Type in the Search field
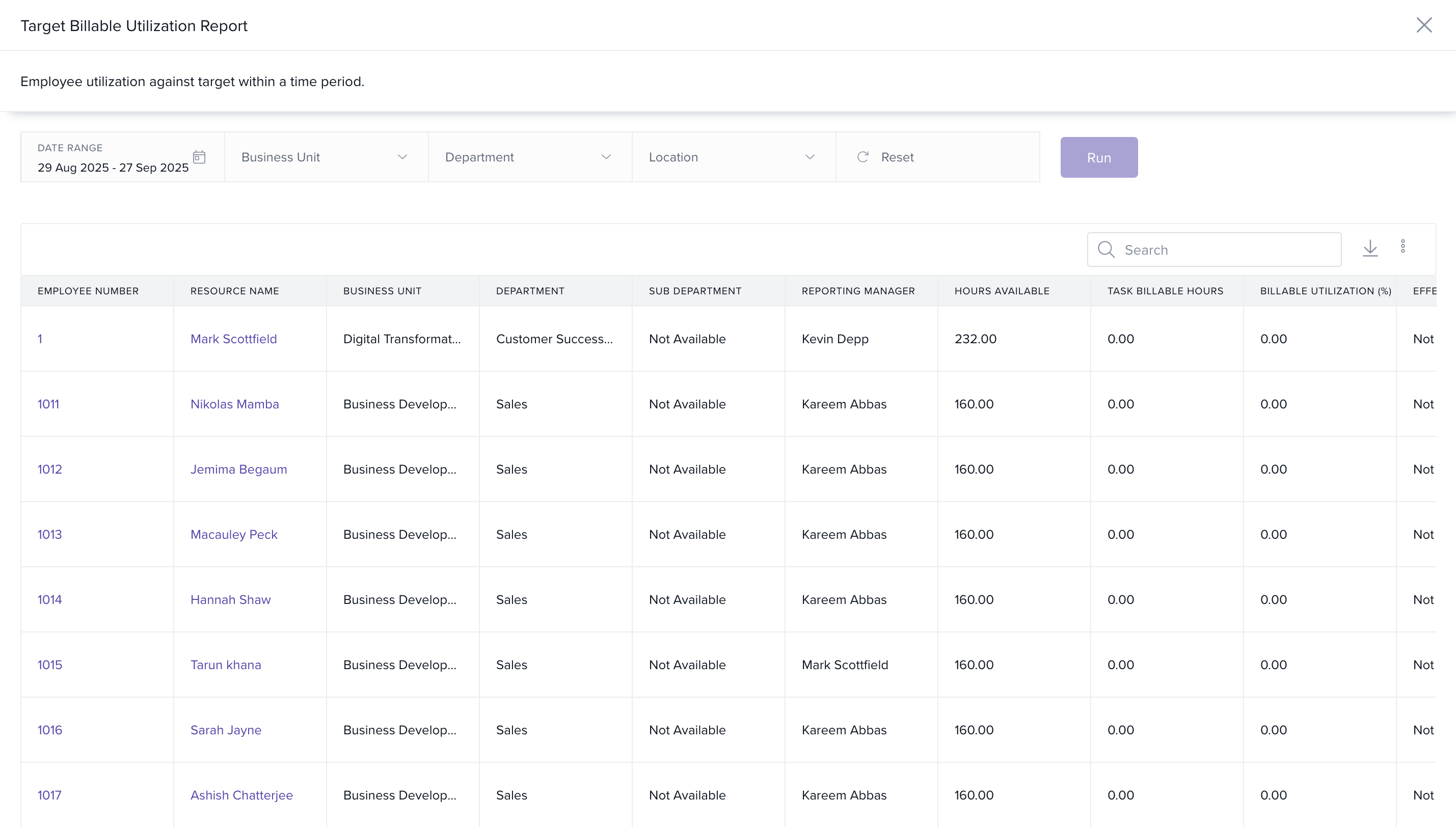Screen dimensions: 1456x827 [1227, 250]
